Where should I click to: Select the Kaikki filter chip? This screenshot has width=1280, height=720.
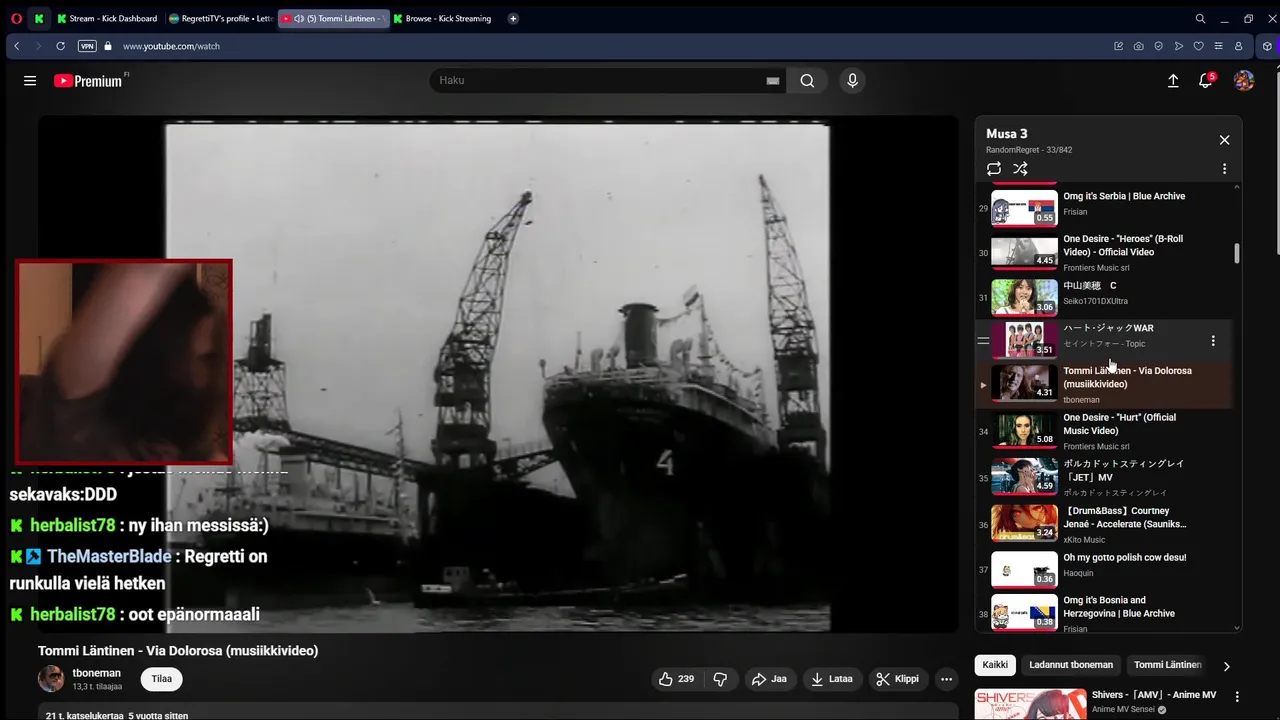(995, 665)
